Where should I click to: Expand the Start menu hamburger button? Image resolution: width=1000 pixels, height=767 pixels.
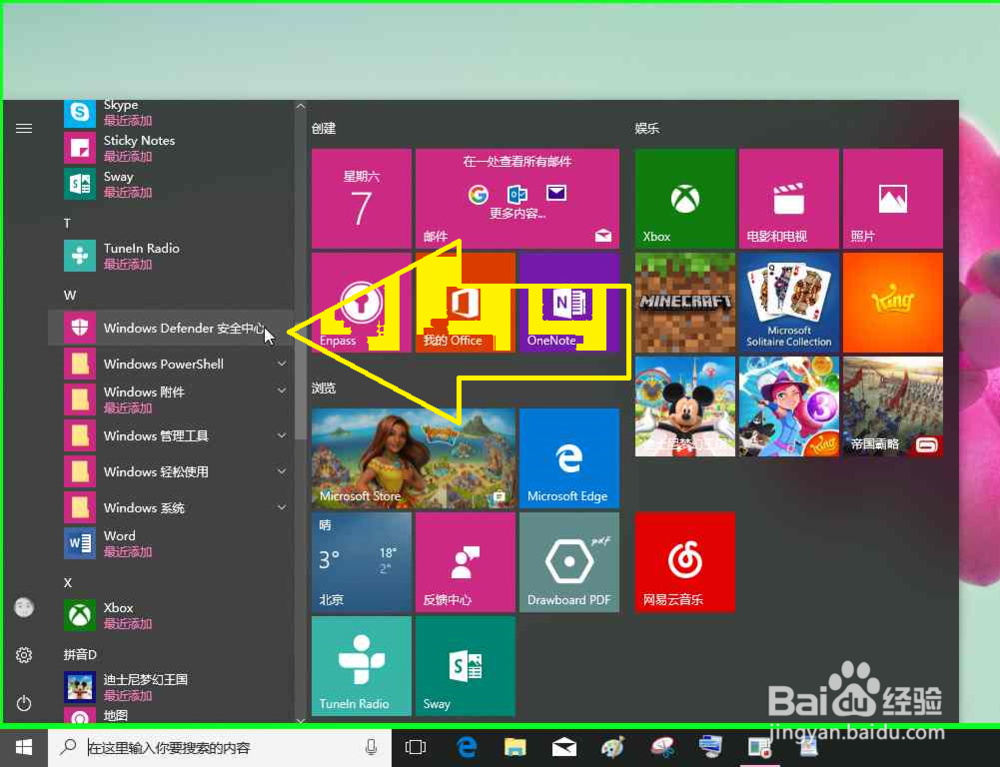click(24, 129)
